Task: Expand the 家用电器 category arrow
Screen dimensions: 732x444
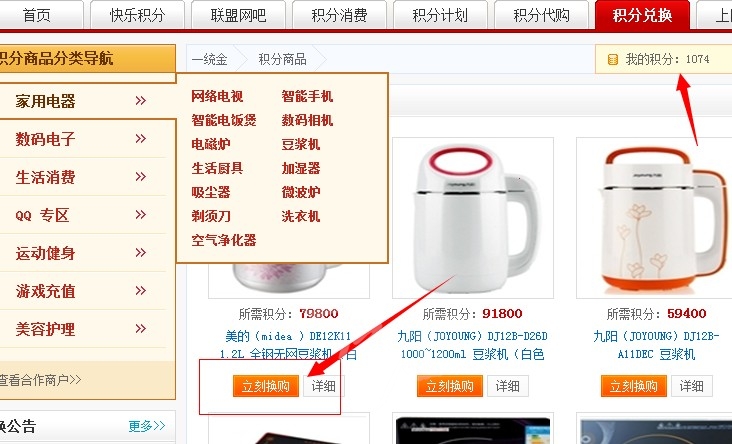Action: pyautogui.click(x=141, y=100)
